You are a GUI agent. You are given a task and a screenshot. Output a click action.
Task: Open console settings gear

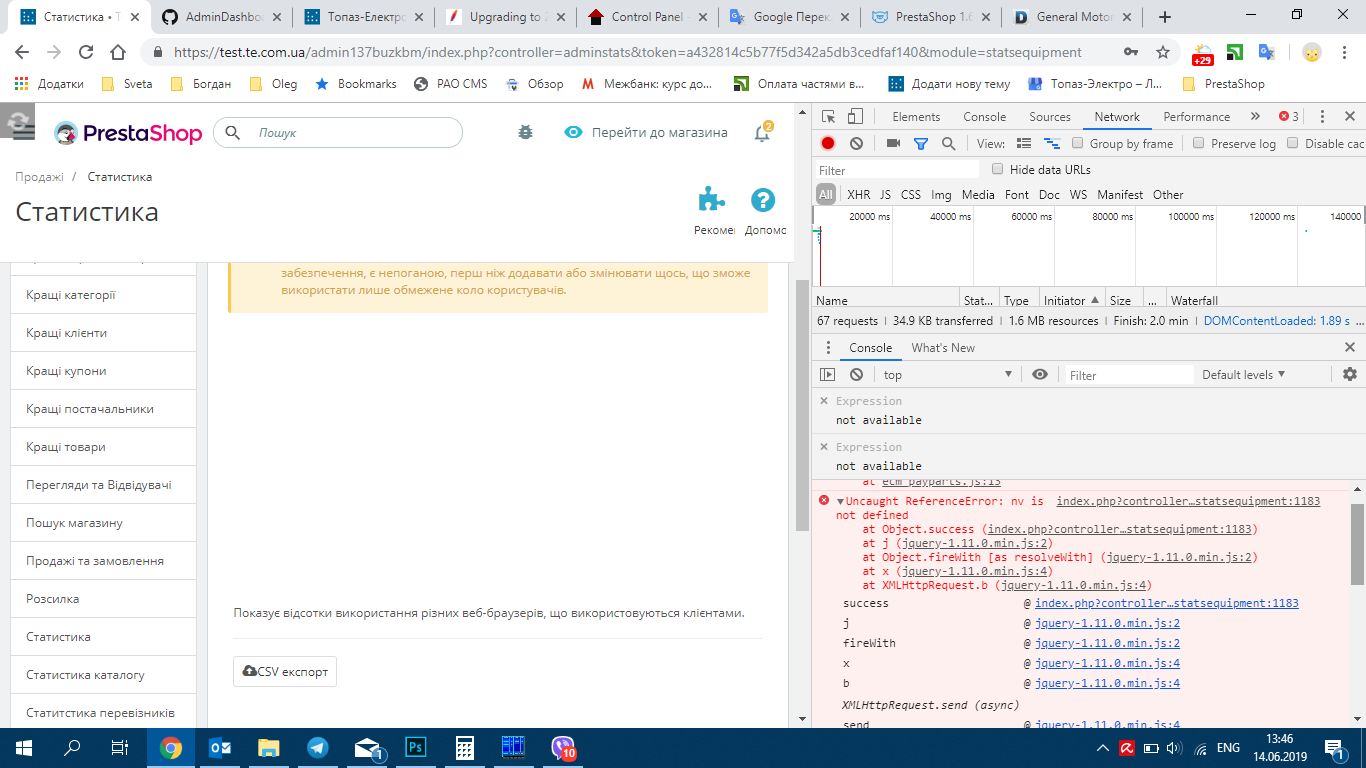1350,375
